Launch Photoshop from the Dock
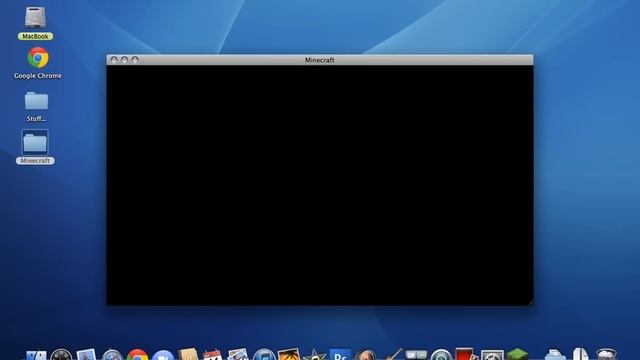 click(340, 355)
